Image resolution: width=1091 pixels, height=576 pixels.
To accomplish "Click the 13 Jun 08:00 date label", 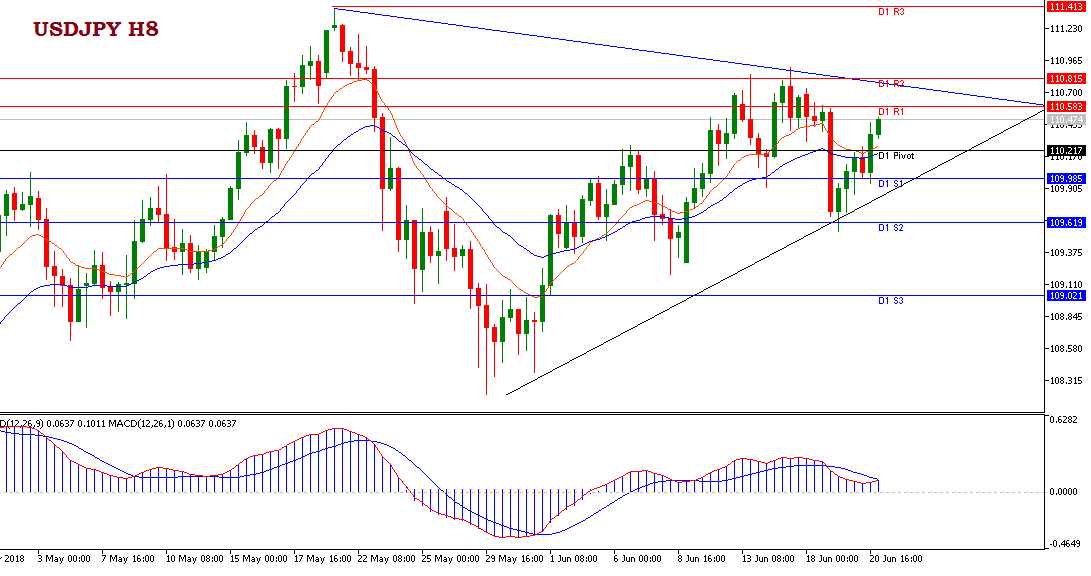I will coord(768,559).
